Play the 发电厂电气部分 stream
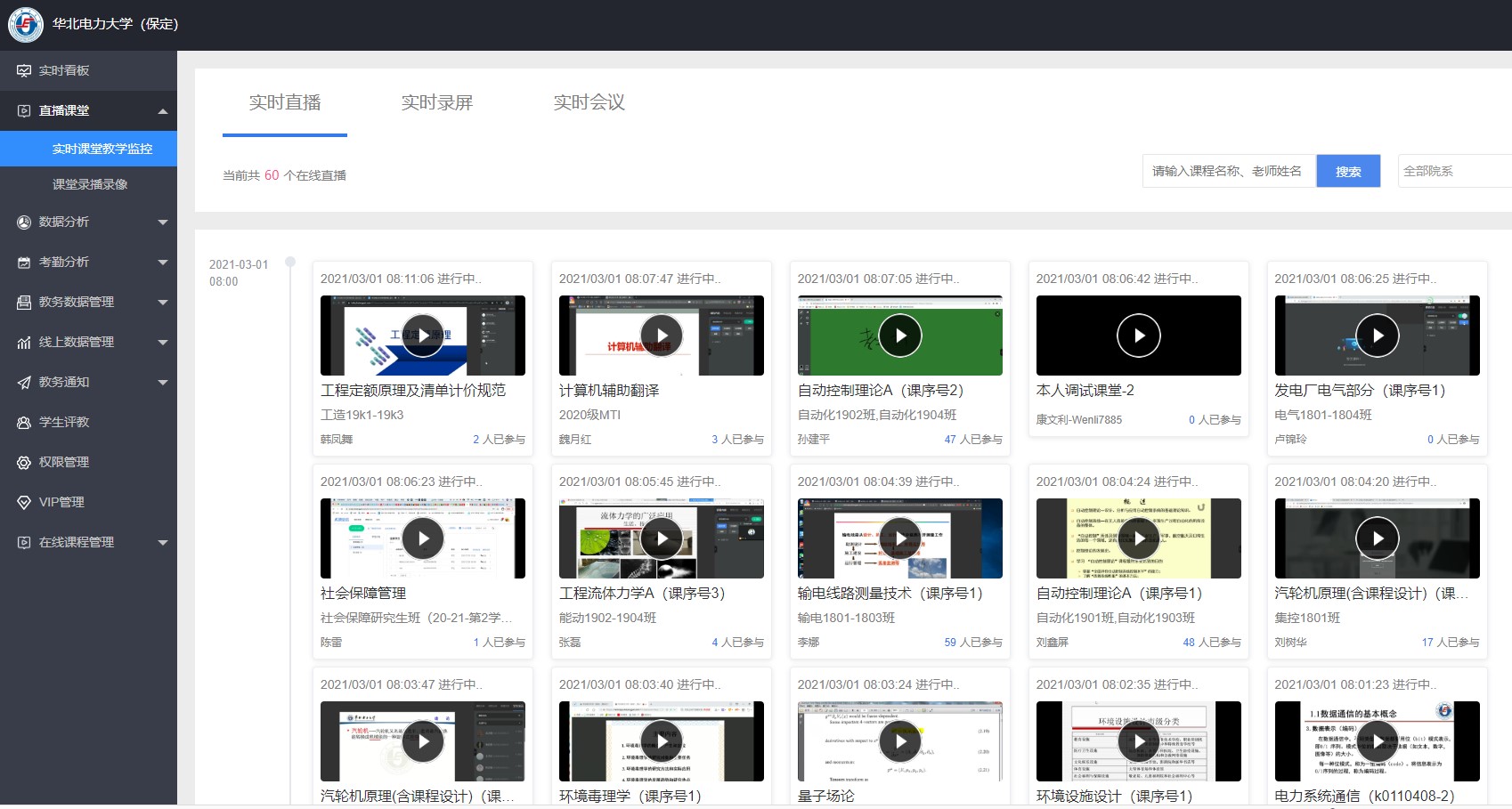Viewport: 1512px width, 809px height. (1378, 336)
